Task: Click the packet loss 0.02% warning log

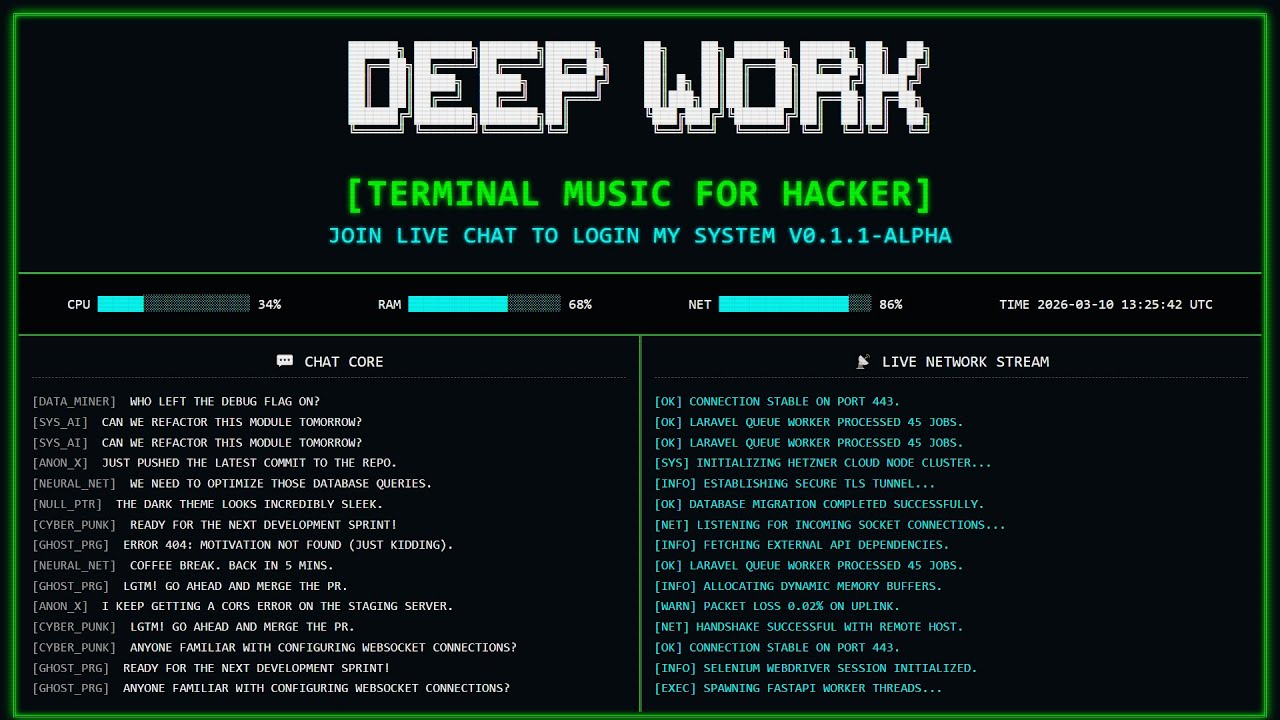Action: [x=777, y=607]
